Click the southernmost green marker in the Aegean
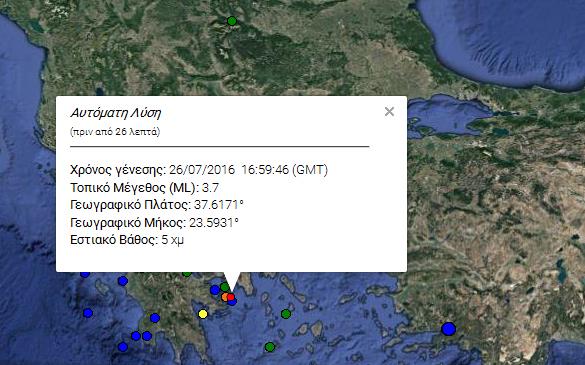The height and width of the screenshot is (365, 585). click(x=270, y=347)
